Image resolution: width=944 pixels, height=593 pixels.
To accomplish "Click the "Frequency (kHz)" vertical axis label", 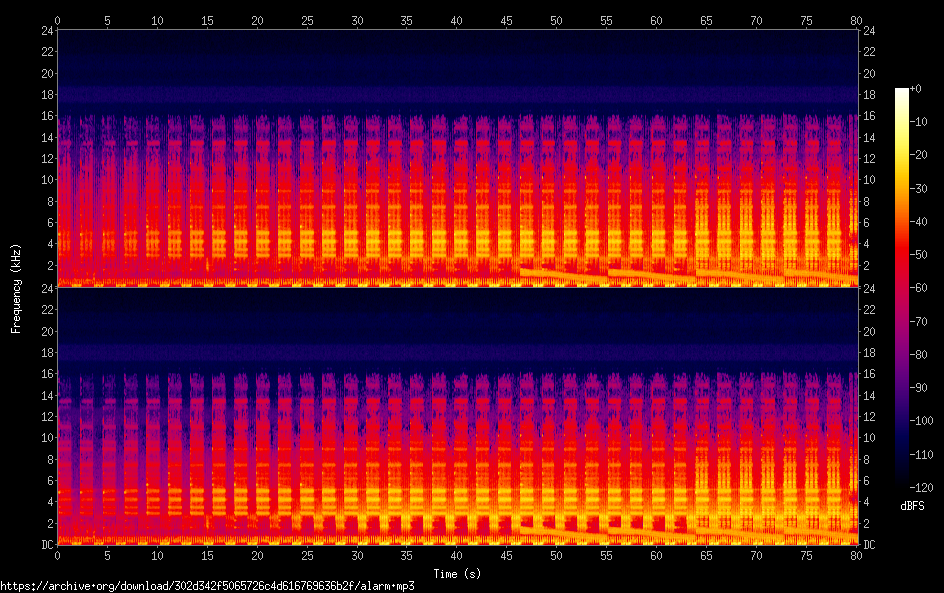I will pos(17,287).
